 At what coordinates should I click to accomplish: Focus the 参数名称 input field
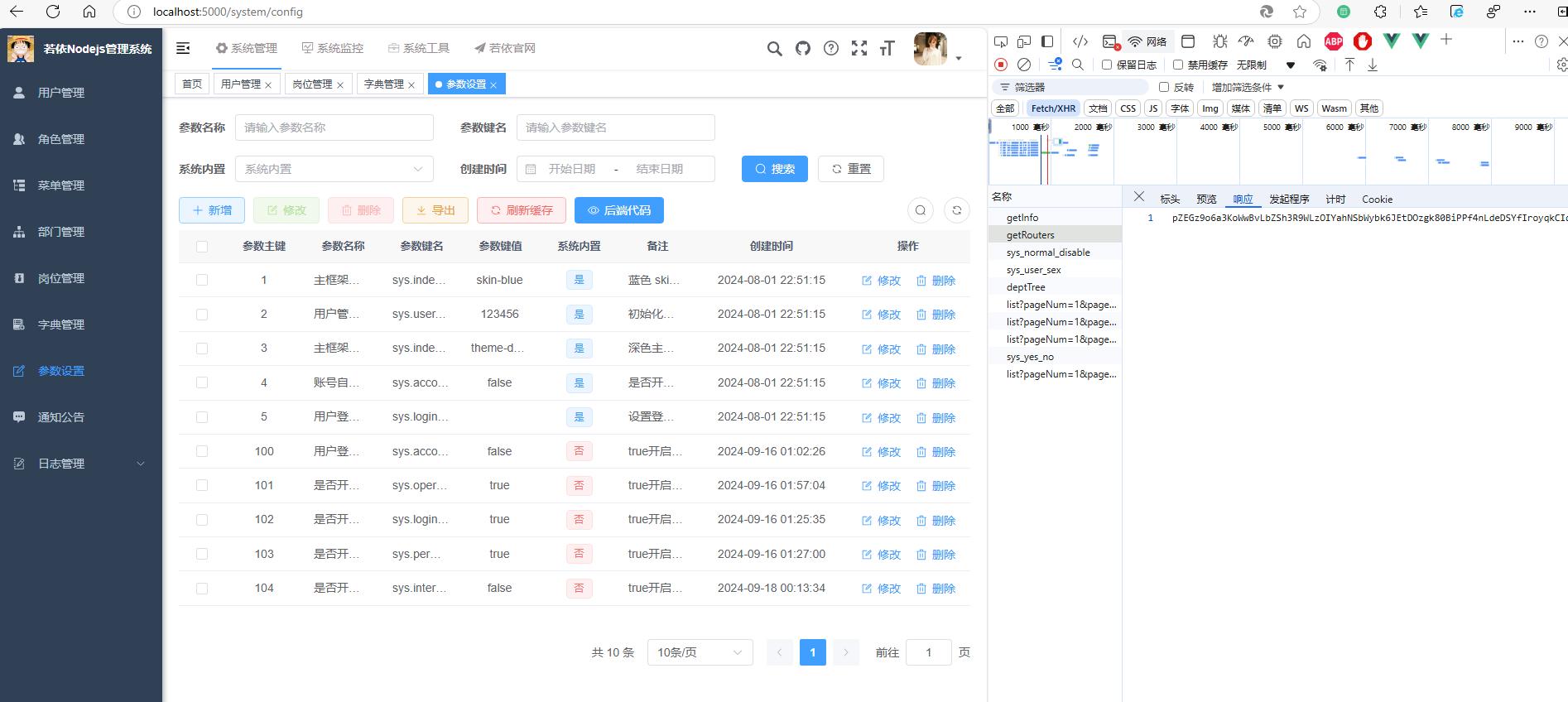click(334, 127)
